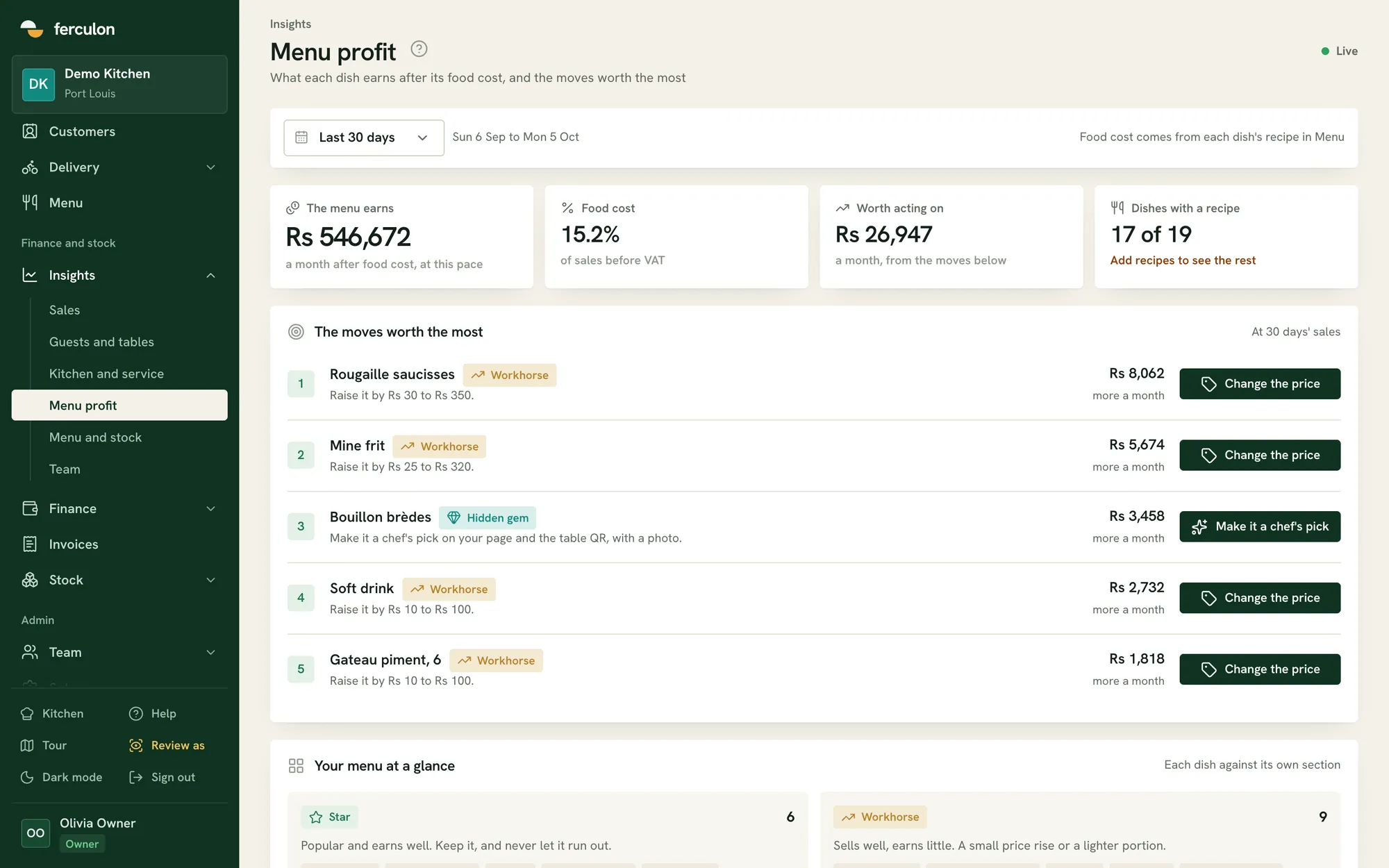The height and width of the screenshot is (868, 1389).
Task: Click the Star category badge
Action: click(329, 817)
